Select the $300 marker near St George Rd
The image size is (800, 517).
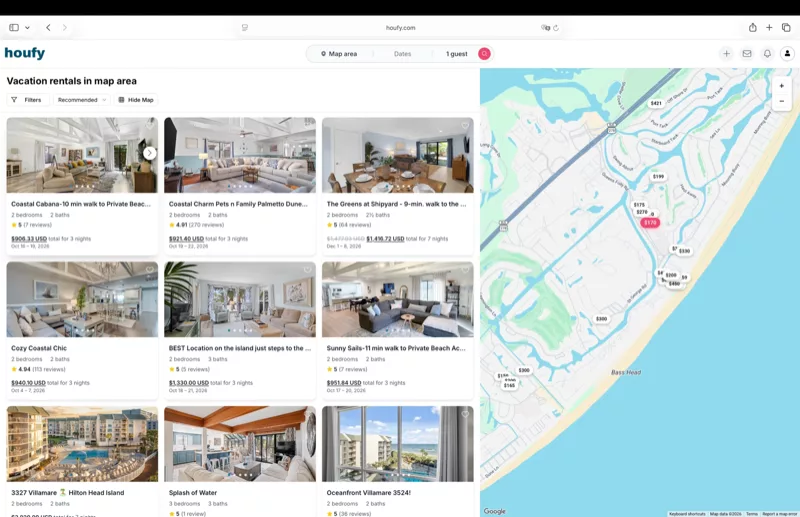tap(602, 319)
